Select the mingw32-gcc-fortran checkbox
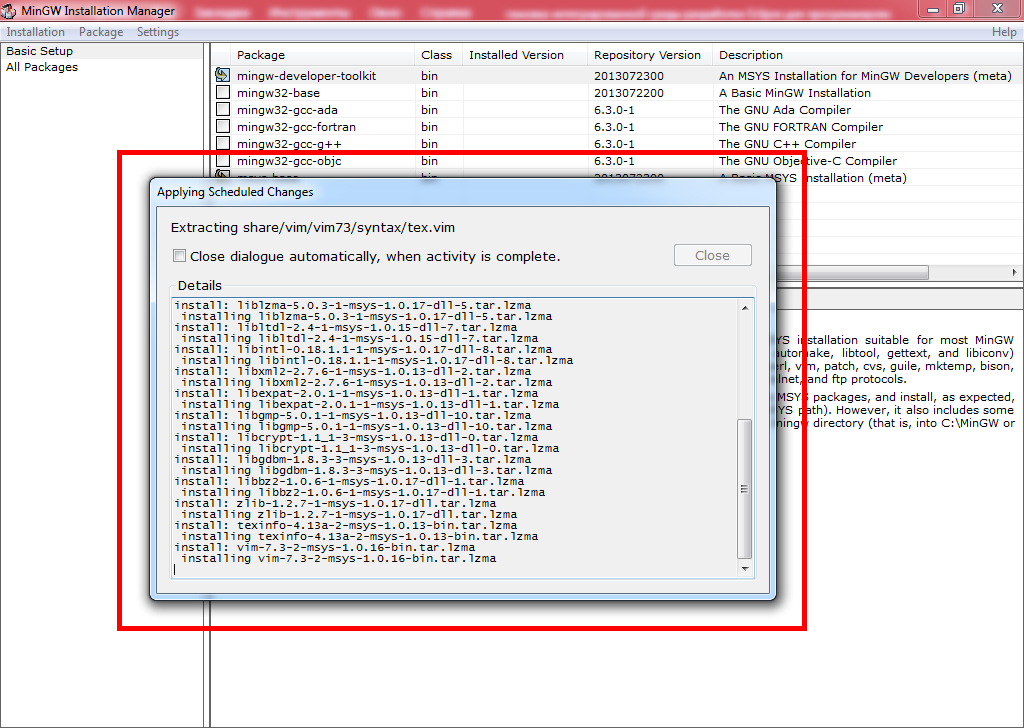 click(223, 127)
